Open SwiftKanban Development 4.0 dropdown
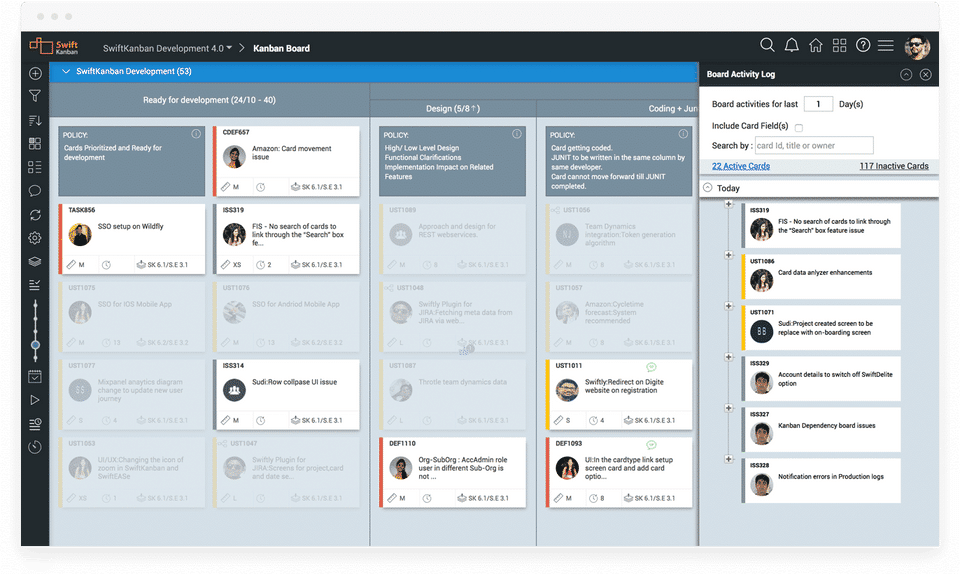Viewport: 960px width, 574px height. 167,48
